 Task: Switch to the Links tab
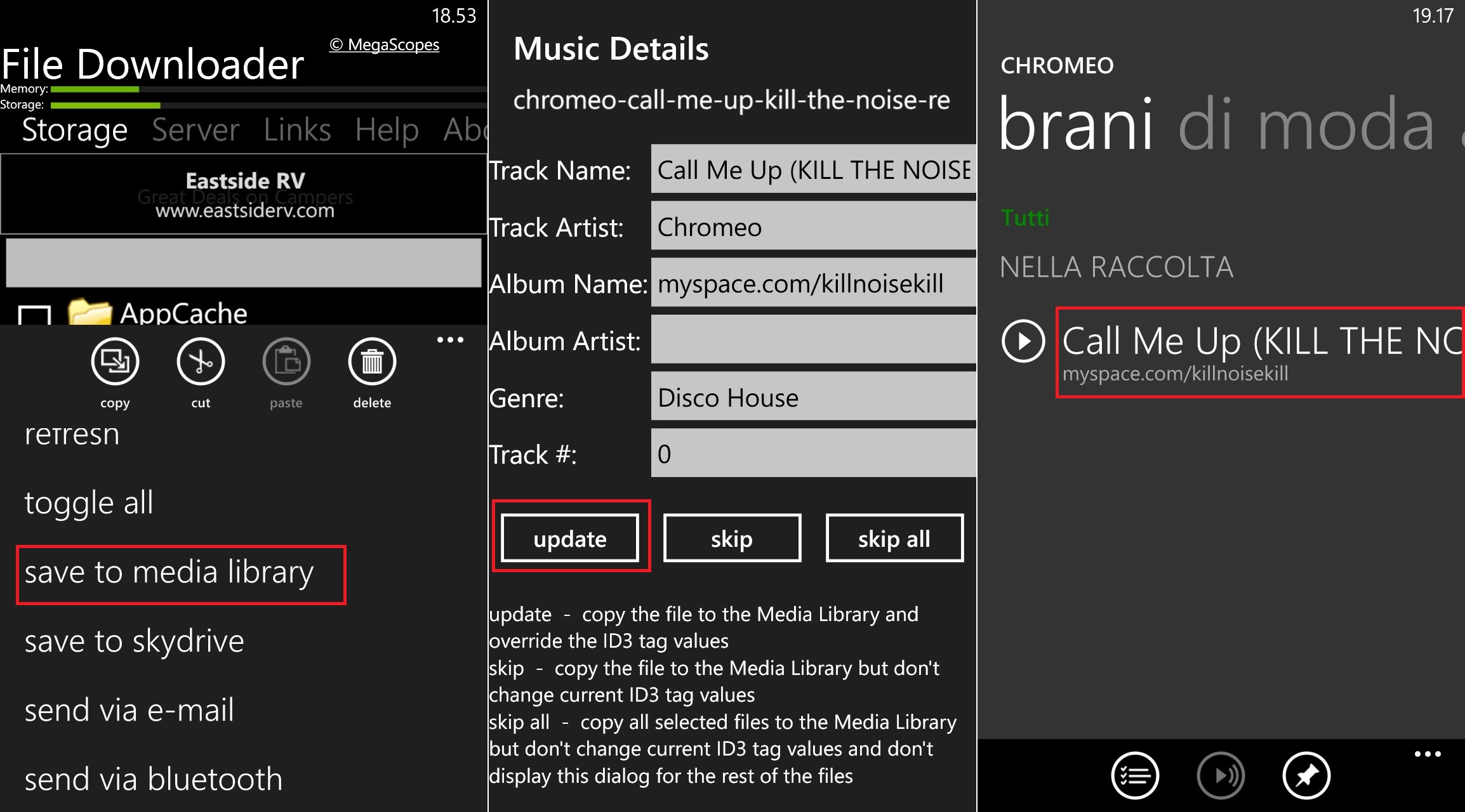click(297, 129)
